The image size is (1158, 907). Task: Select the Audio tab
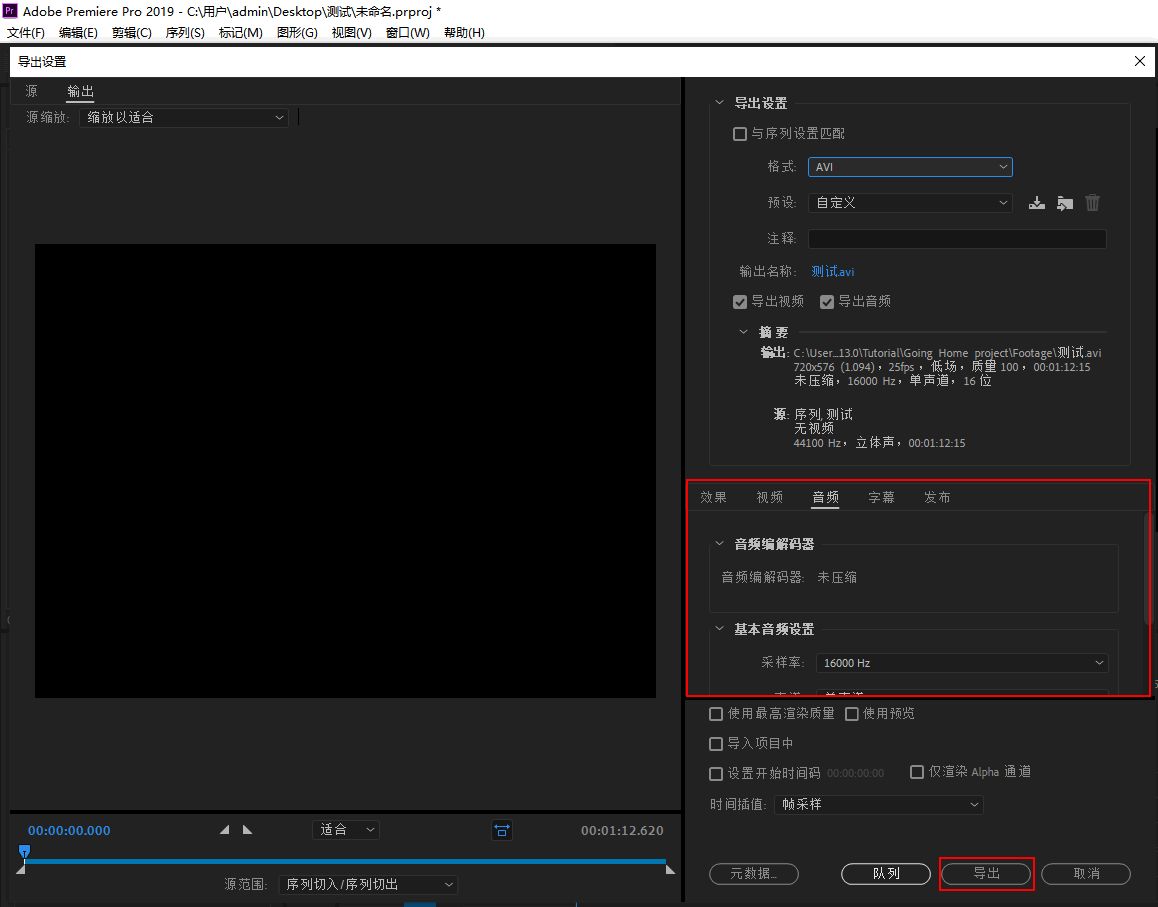point(826,497)
